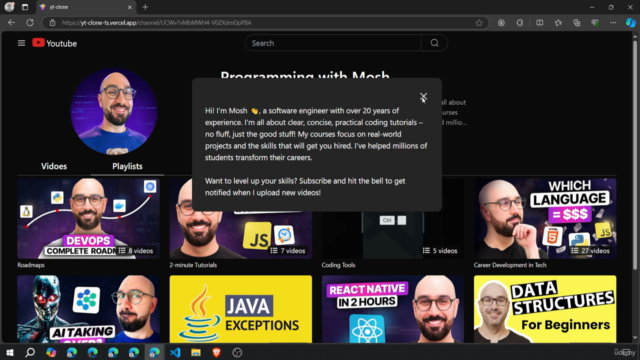Click inside the Search input field
This screenshot has height=360, width=640.
(x=333, y=43)
